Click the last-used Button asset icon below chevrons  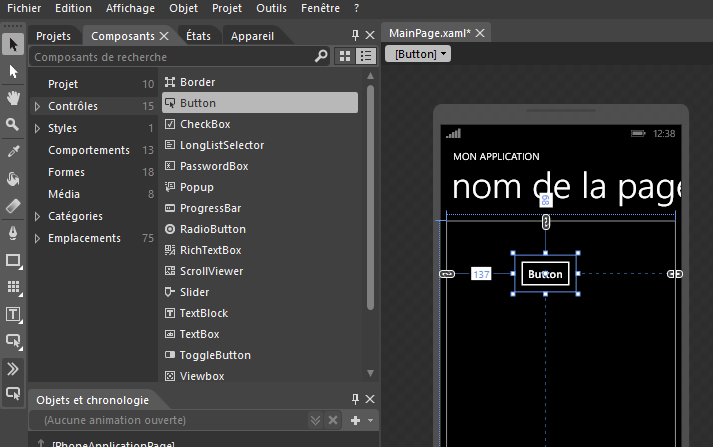point(13,394)
